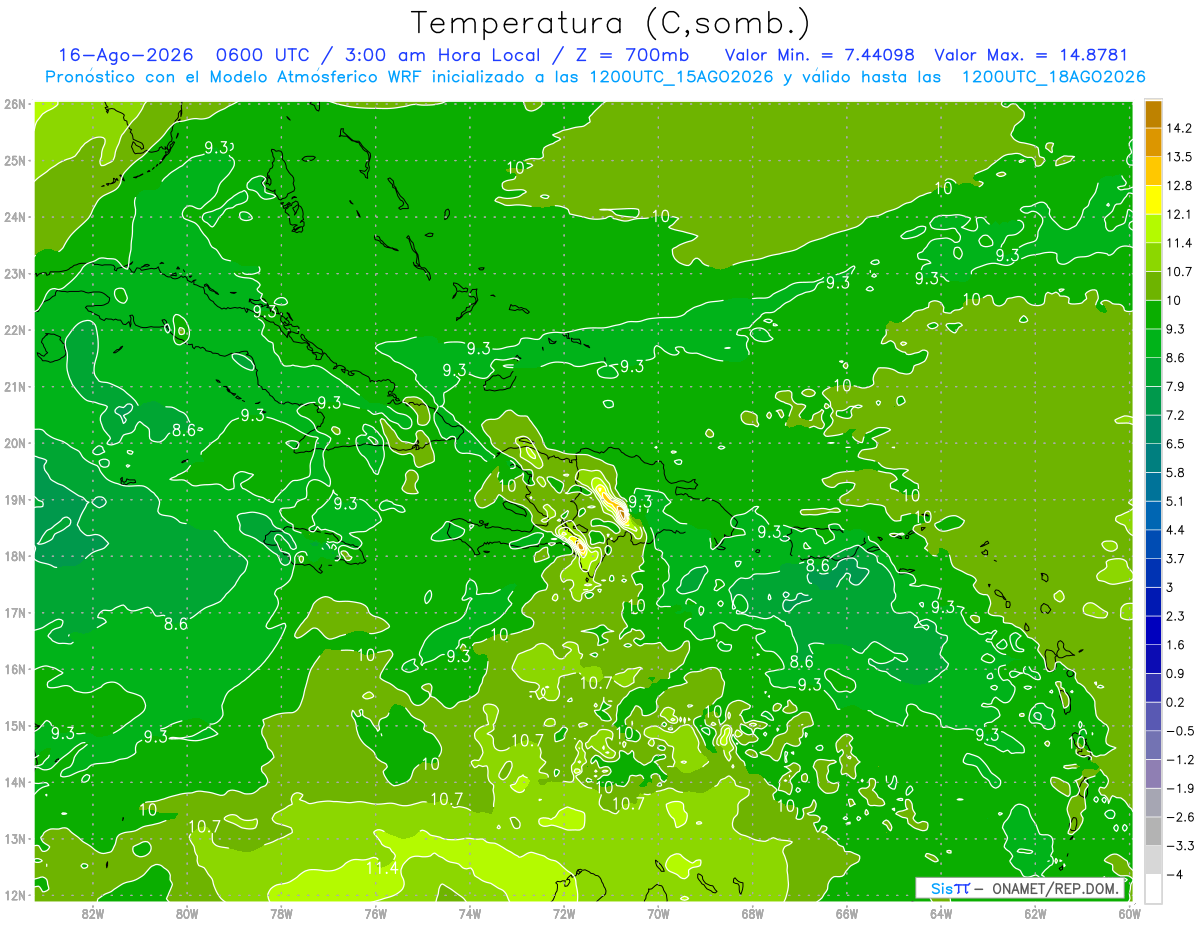Click the white legend swatch below -4
Image resolution: width=1200 pixels, height=927 pixels.
1153,888
